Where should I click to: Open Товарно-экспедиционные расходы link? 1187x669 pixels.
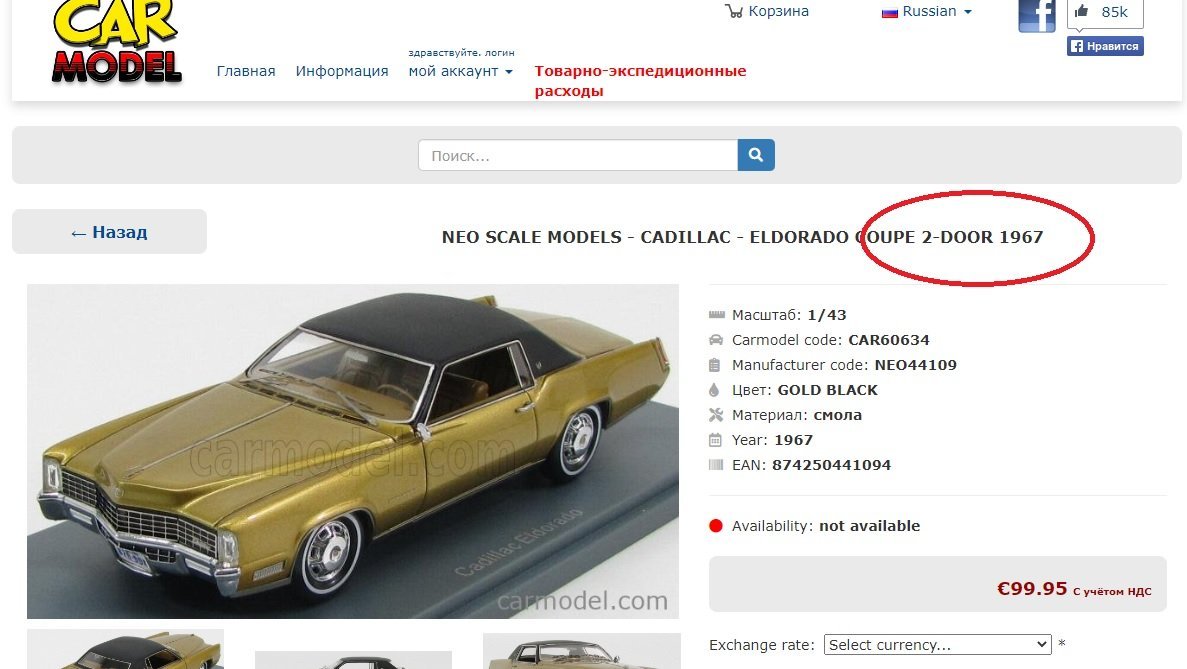click(x=640, y=81)
